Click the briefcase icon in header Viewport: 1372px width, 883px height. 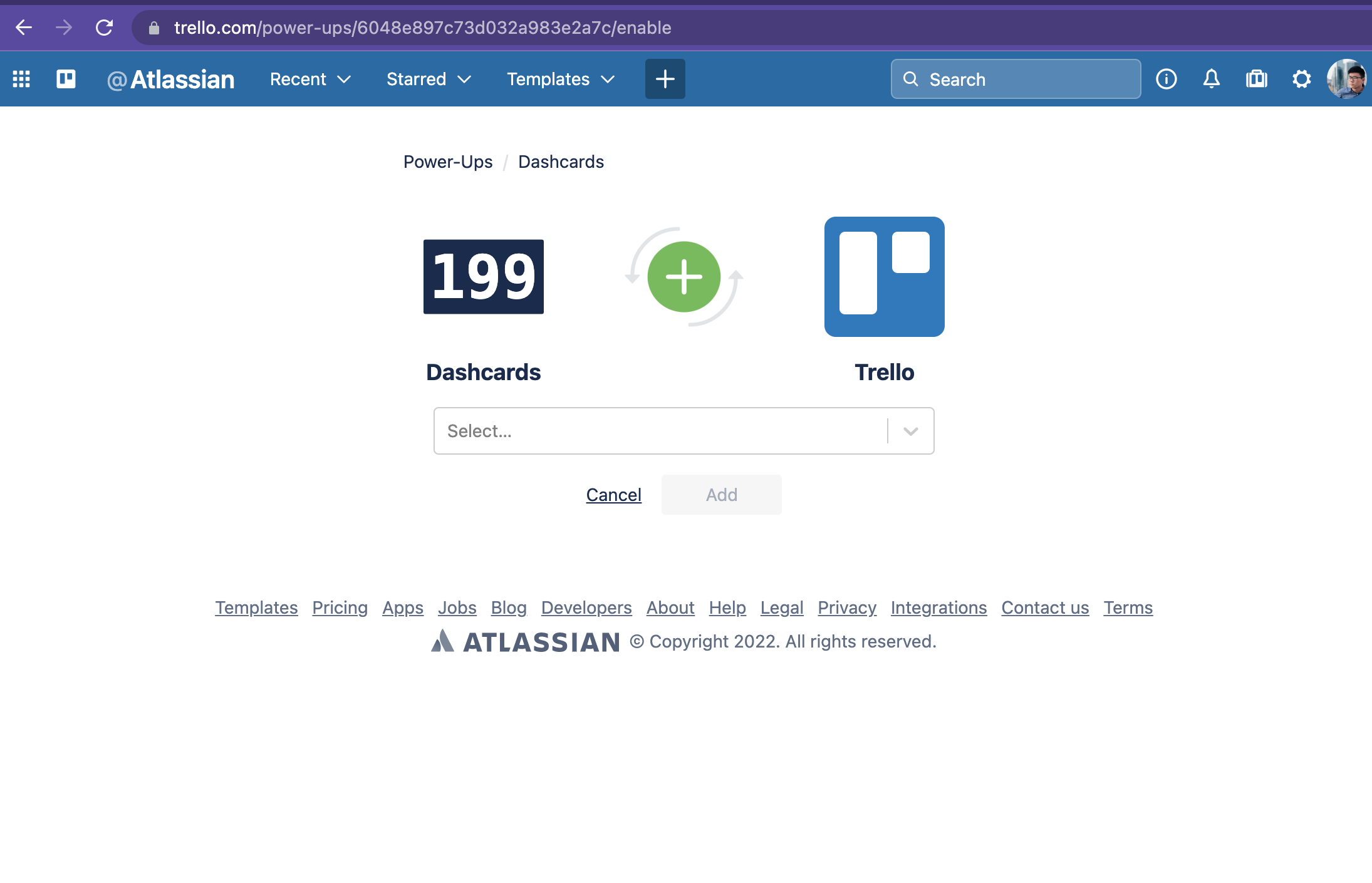(1257, 79)
